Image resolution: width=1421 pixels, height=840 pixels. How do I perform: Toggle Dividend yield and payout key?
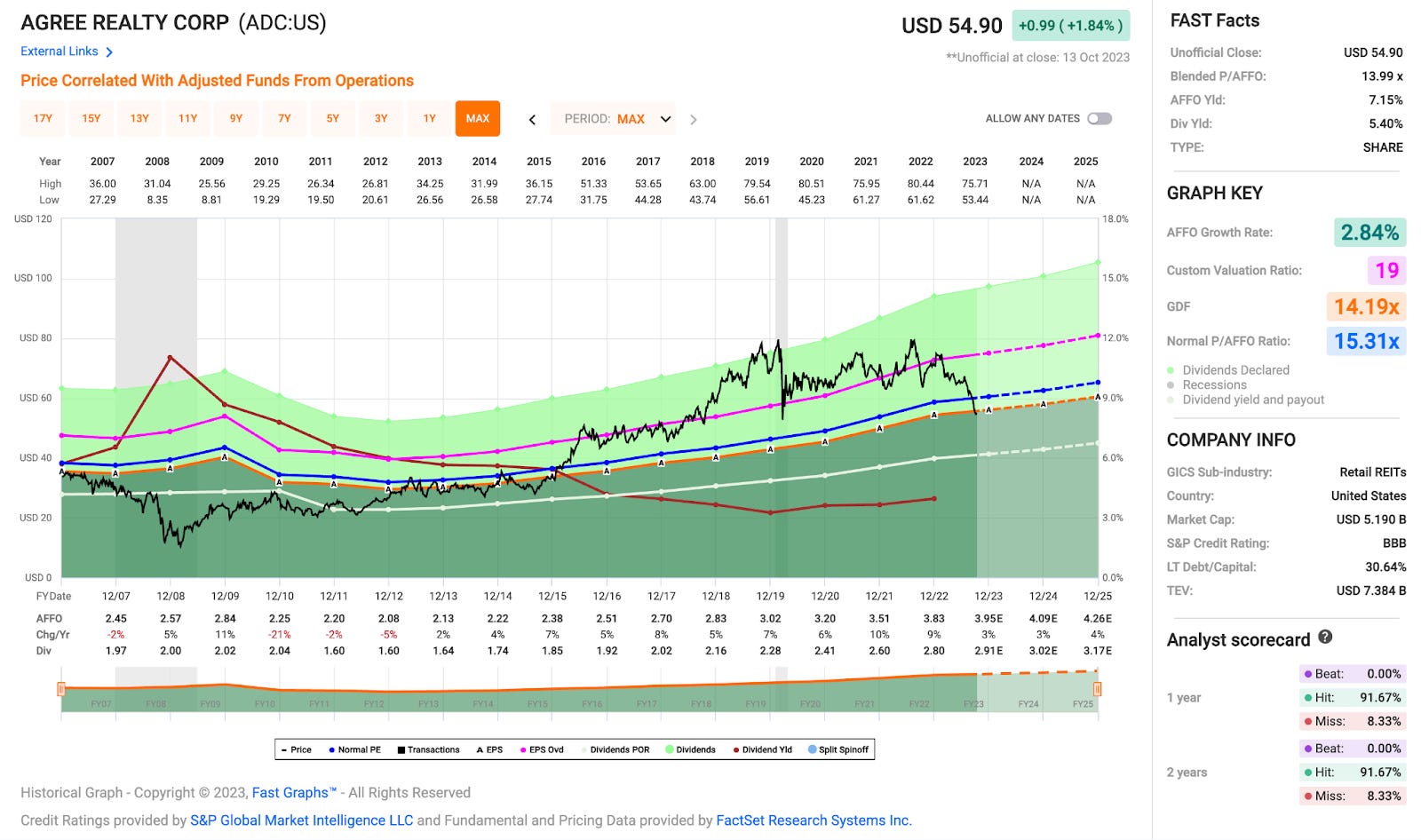click(1244, 400)
